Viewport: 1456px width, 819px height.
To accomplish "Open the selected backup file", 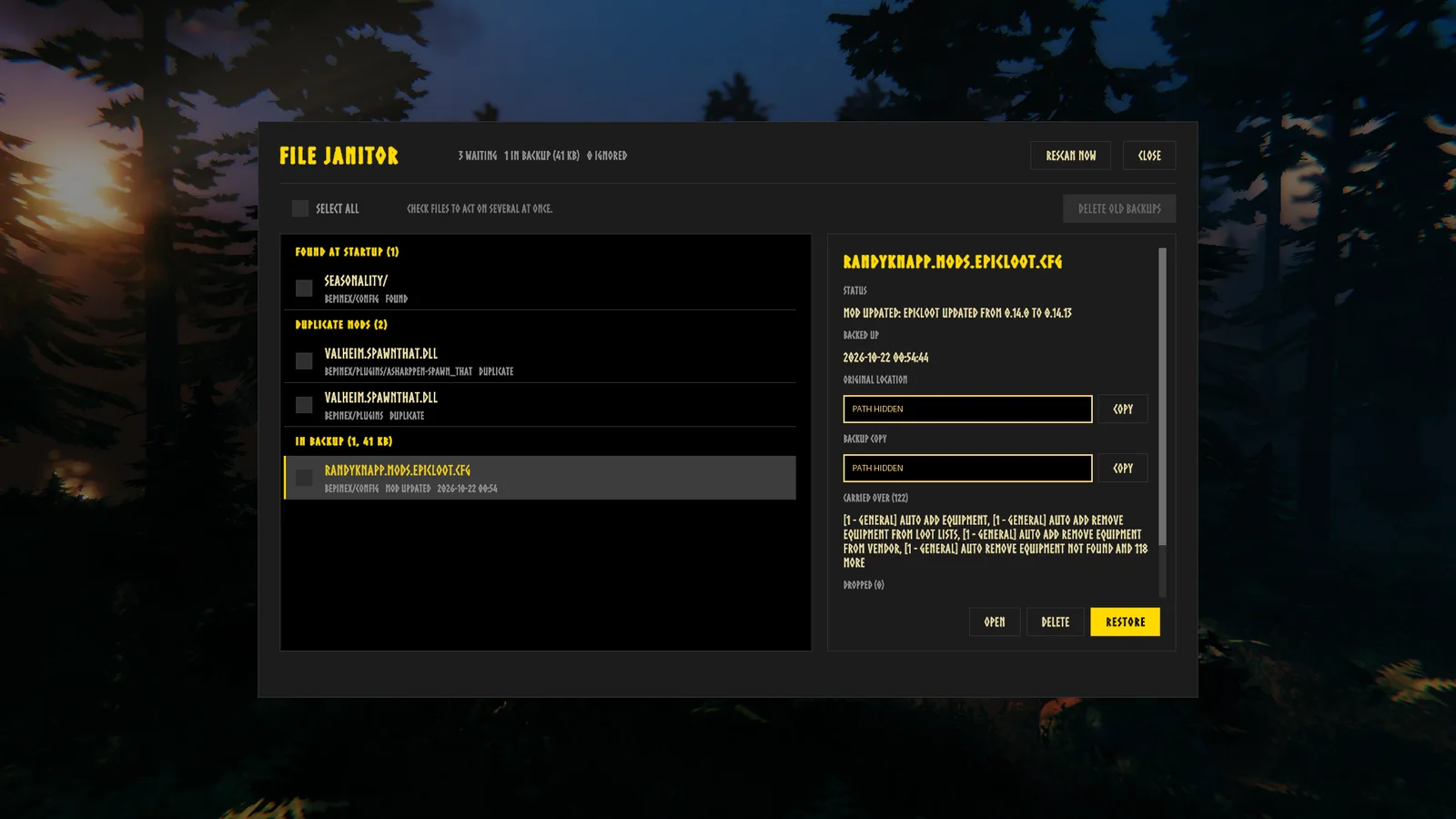I will tap(995, 622).
